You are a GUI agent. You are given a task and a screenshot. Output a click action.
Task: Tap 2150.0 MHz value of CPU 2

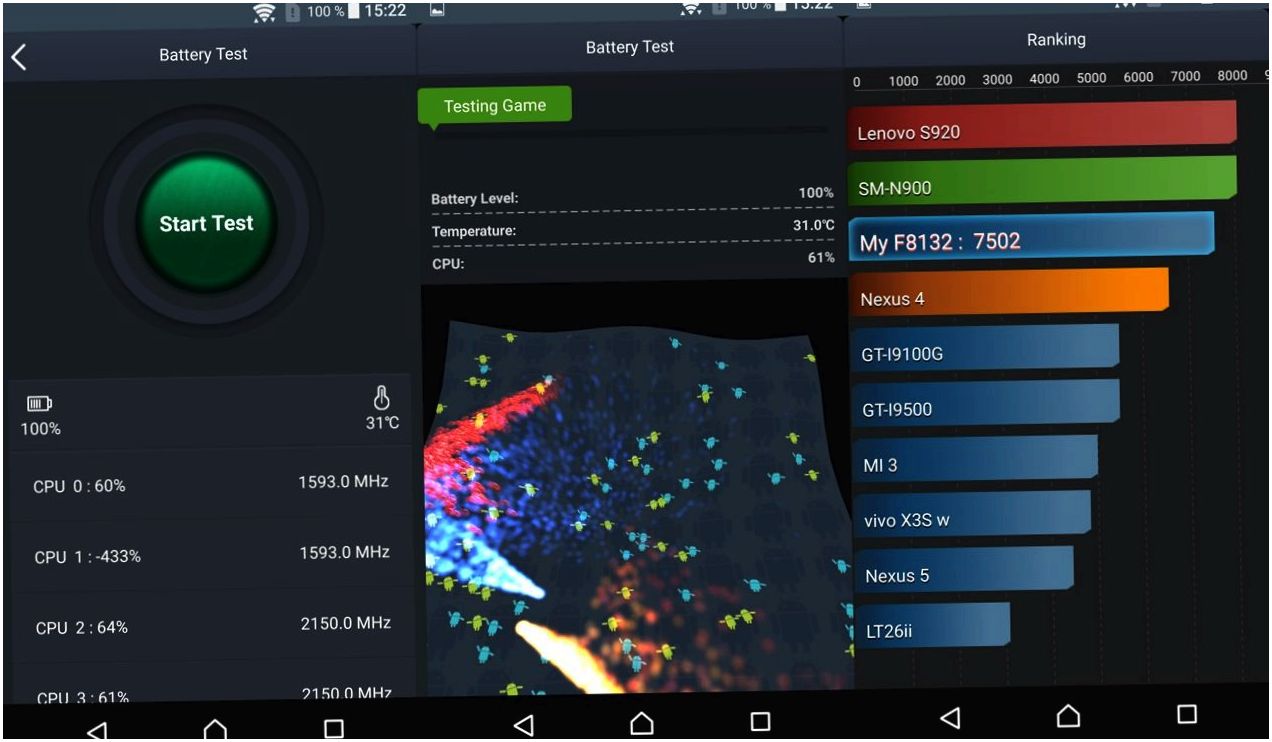click(345, 623)
